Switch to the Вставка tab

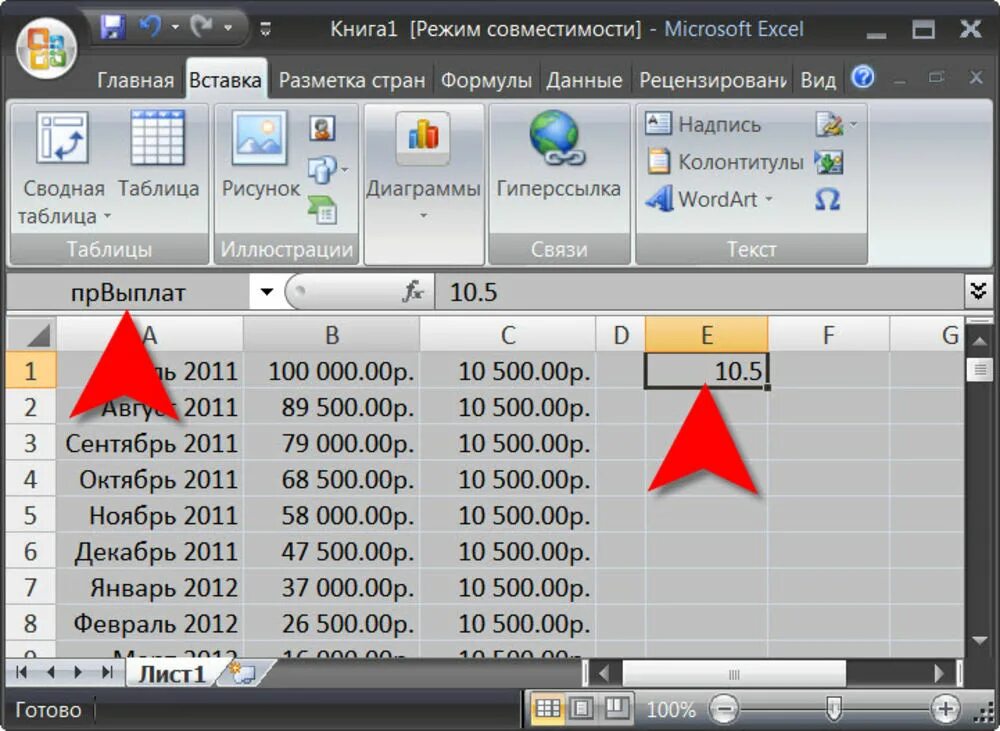[x=225, y=80]
